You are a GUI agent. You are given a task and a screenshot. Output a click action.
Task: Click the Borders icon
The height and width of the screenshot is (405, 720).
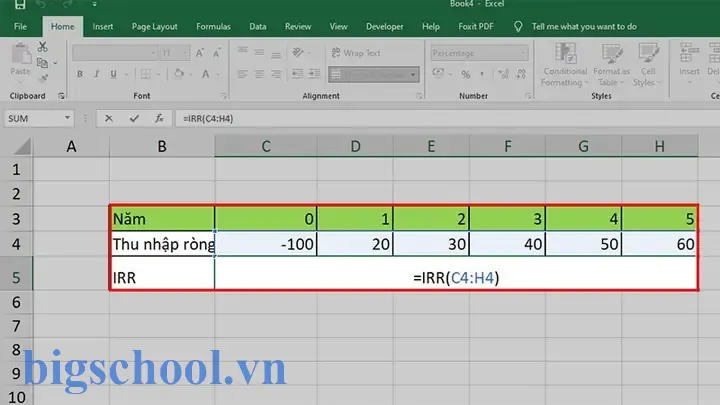tap(146, 74)
